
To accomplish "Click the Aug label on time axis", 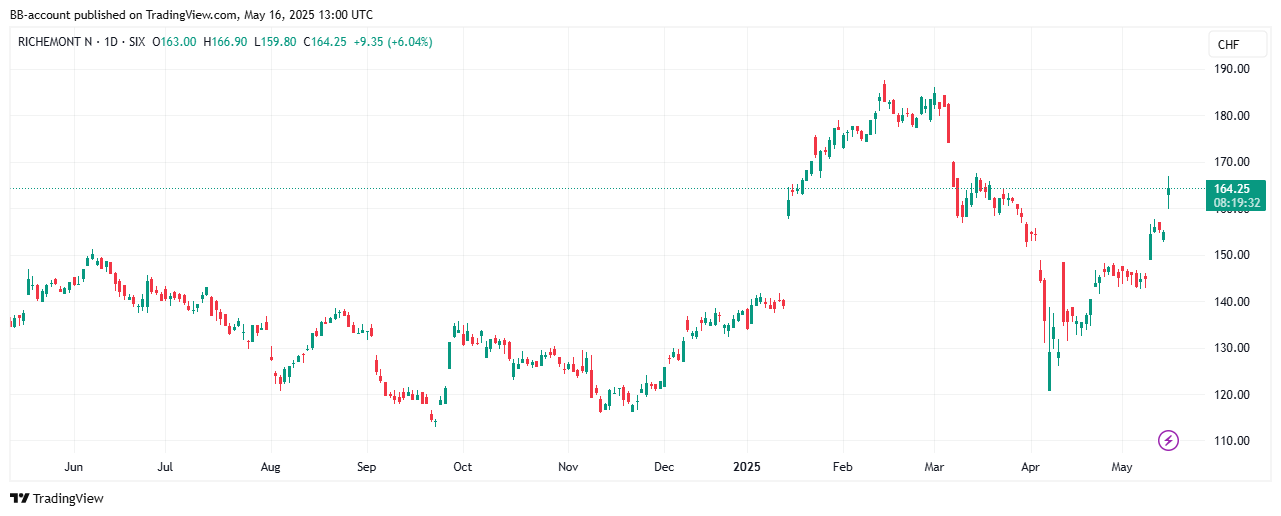I will coord(270,467).
